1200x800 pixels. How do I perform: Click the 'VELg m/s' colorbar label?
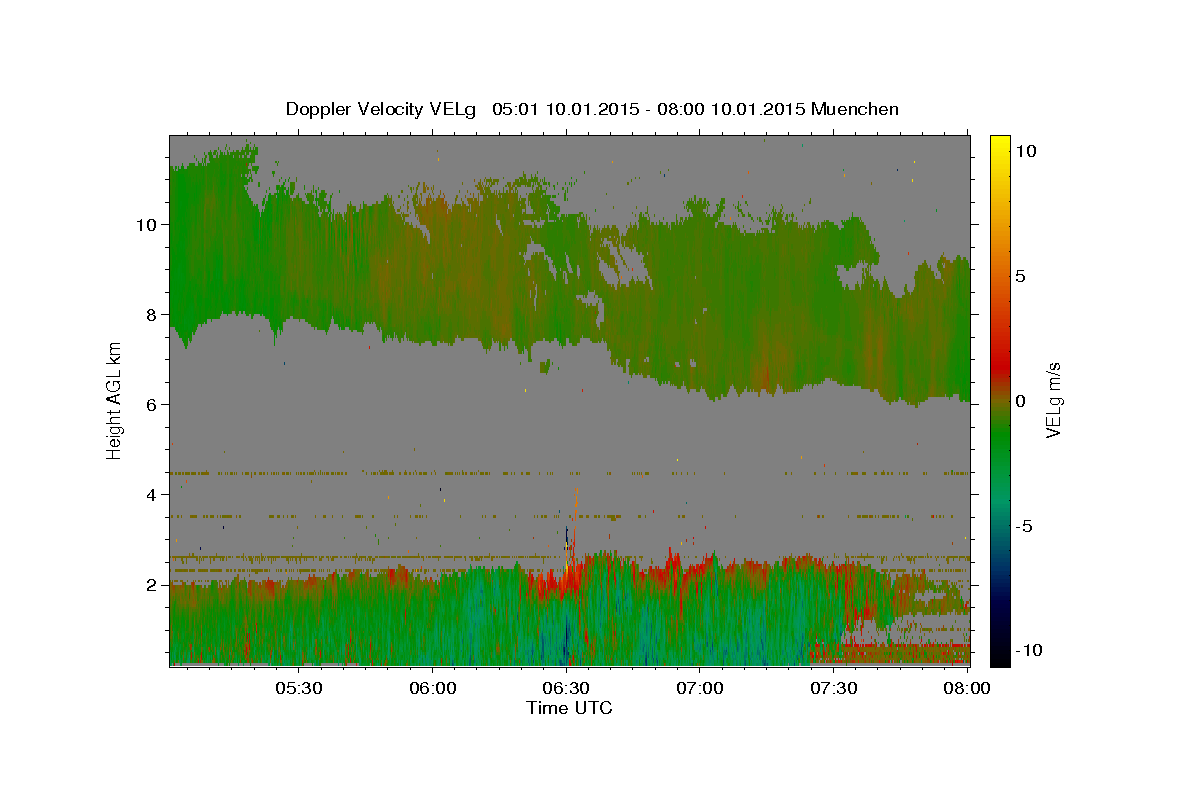[1053, 400]
